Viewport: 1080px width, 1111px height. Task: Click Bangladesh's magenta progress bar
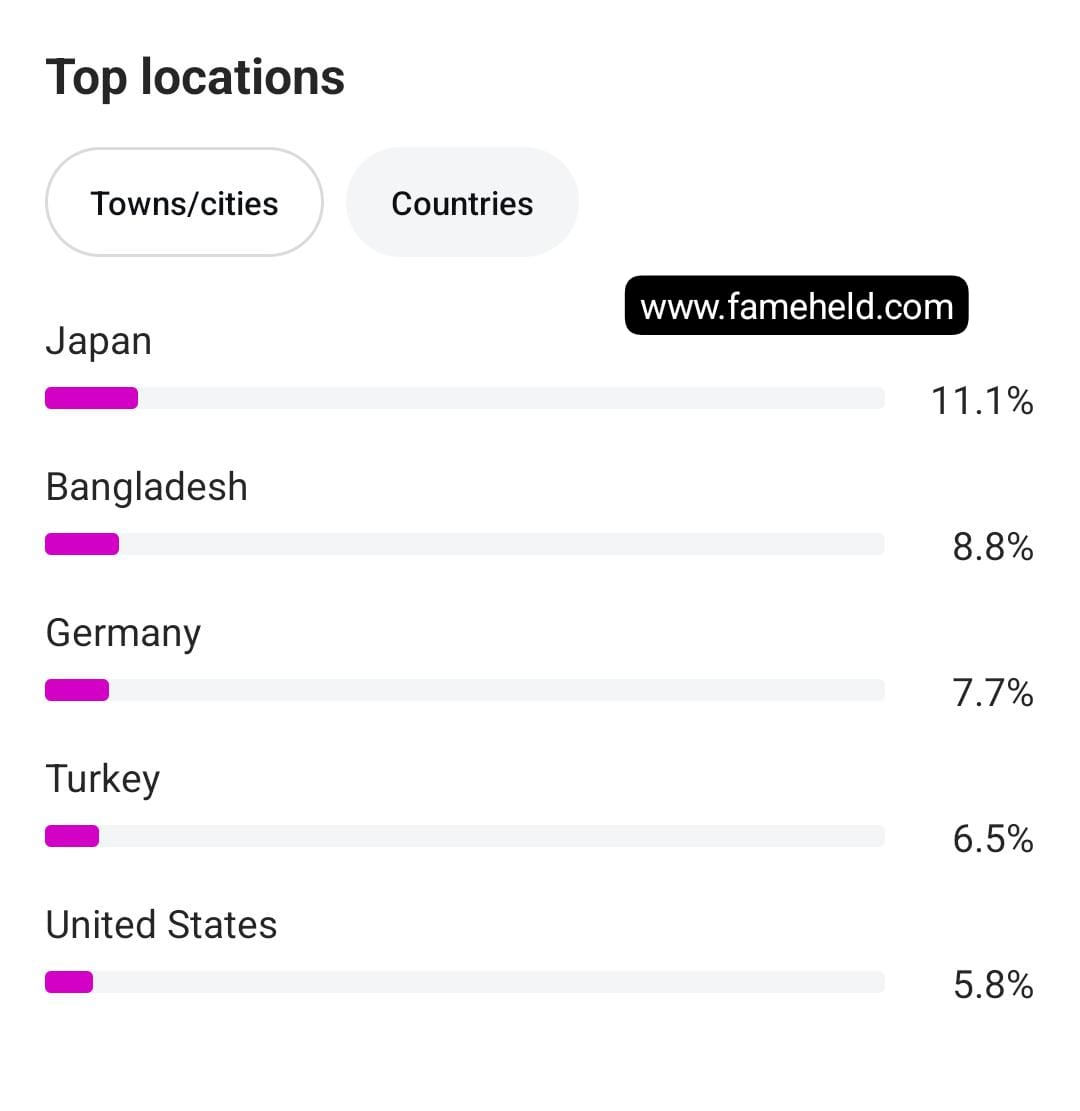pos(82,544)
